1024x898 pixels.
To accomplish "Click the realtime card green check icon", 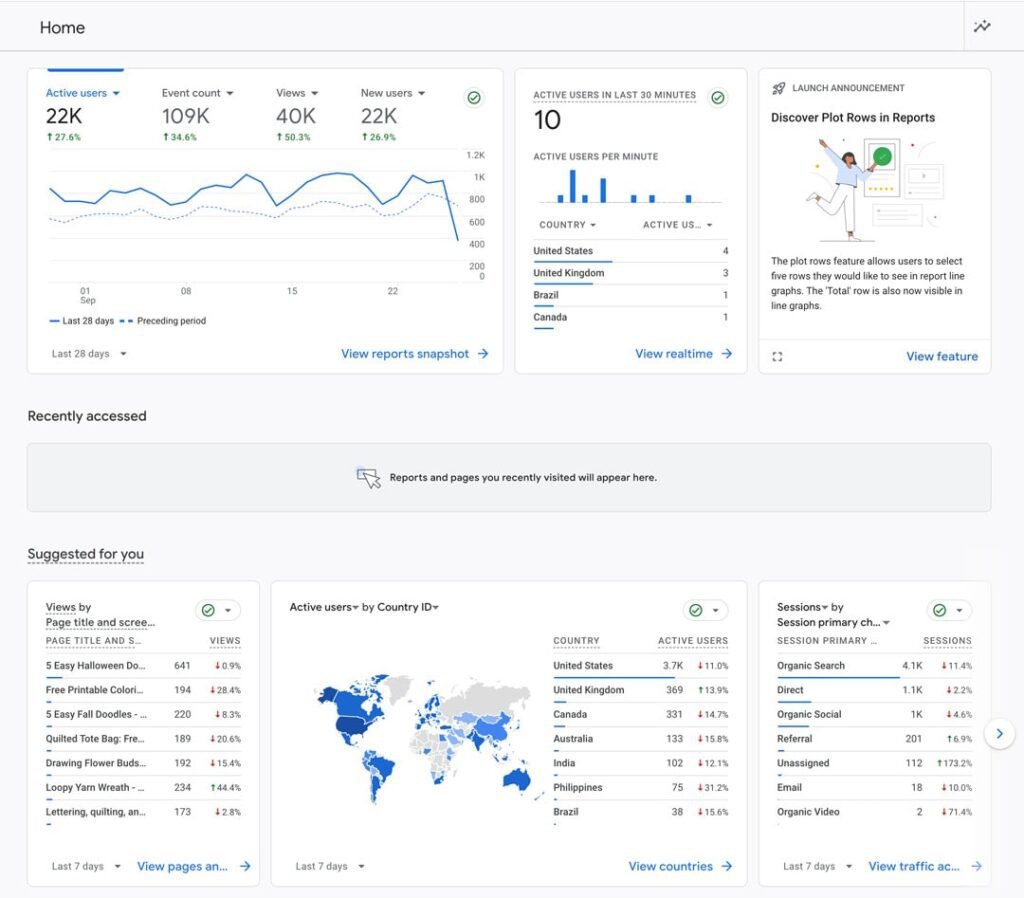I will (x=718, y=98).
